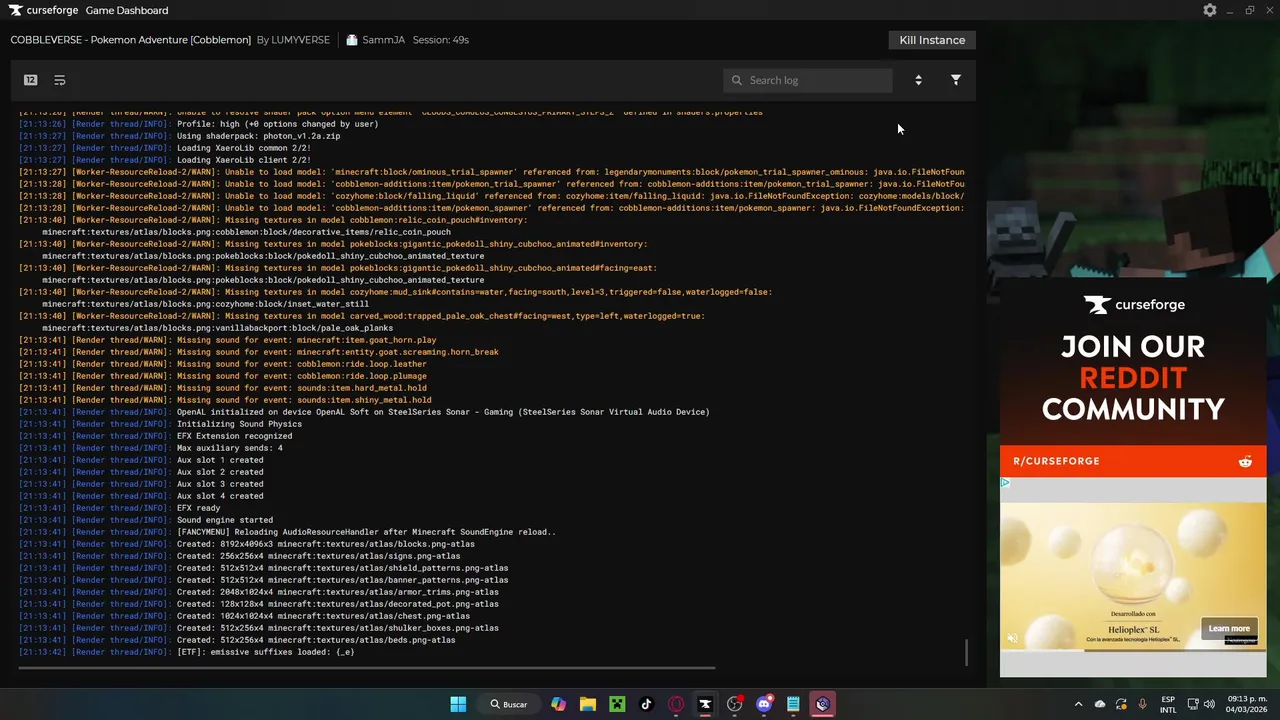Select 'Aux slot 4 created' log line
The height and width of the screenshot is (720, 1280).
pyautogui.click(x=141, y=496)
